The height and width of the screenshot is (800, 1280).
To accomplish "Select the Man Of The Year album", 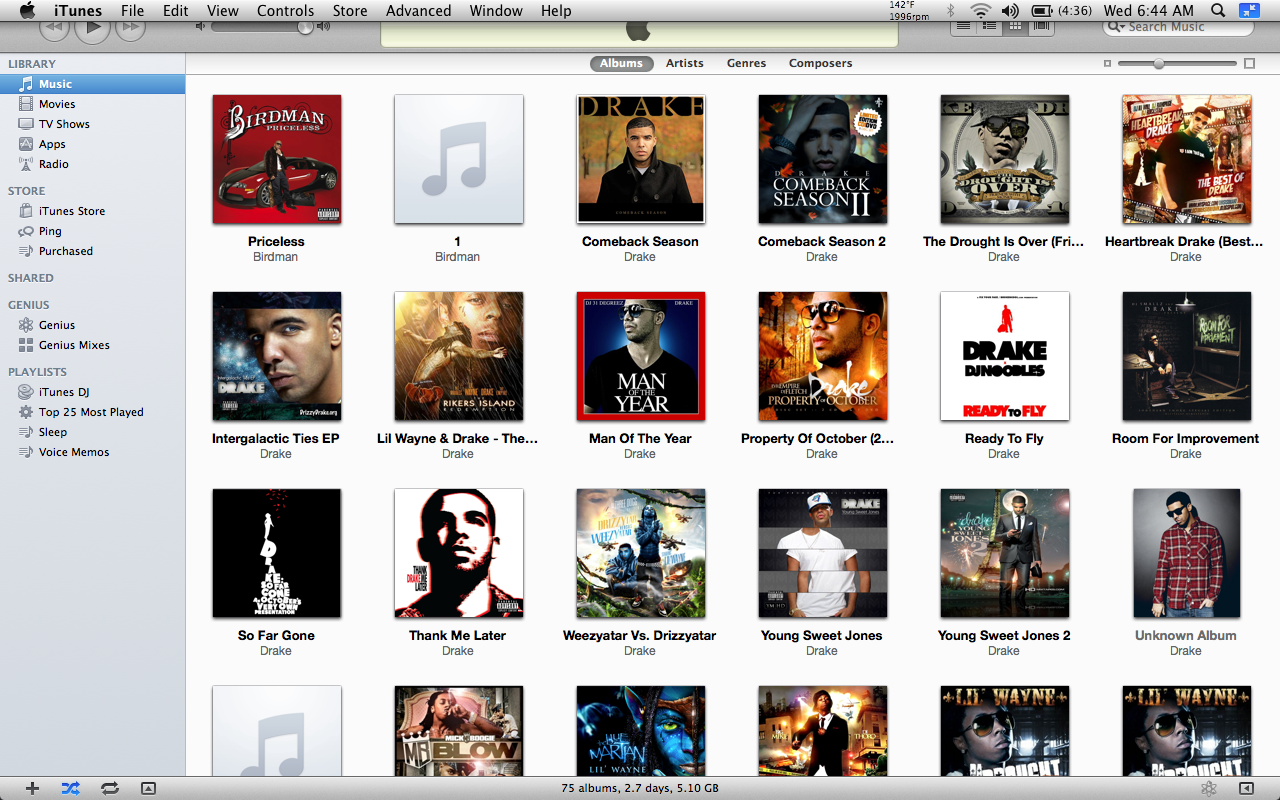I will click(x=641, y=356).
